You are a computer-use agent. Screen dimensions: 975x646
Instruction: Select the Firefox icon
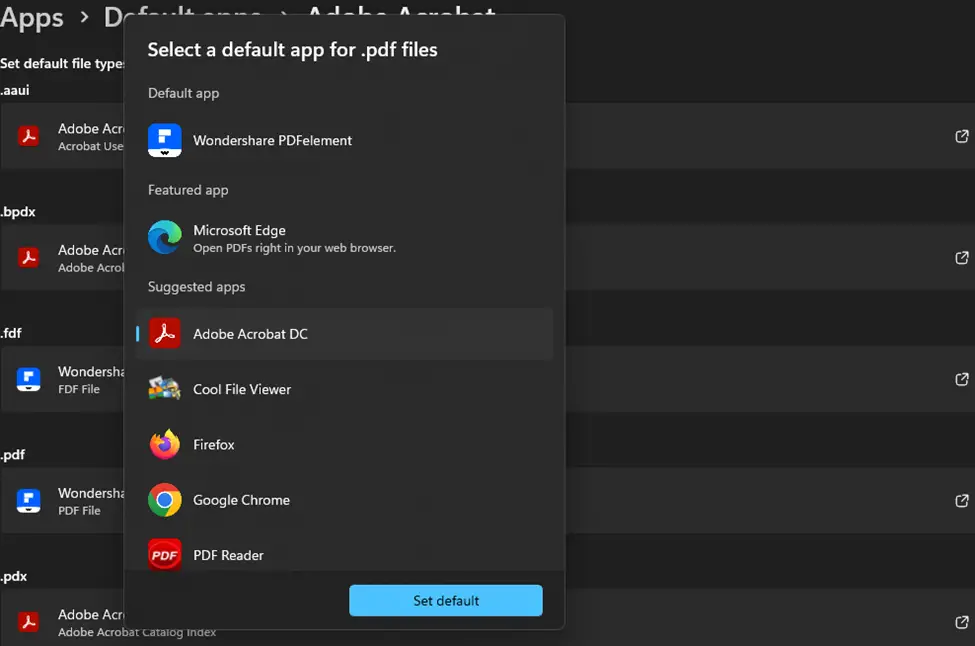coord(165,445)
